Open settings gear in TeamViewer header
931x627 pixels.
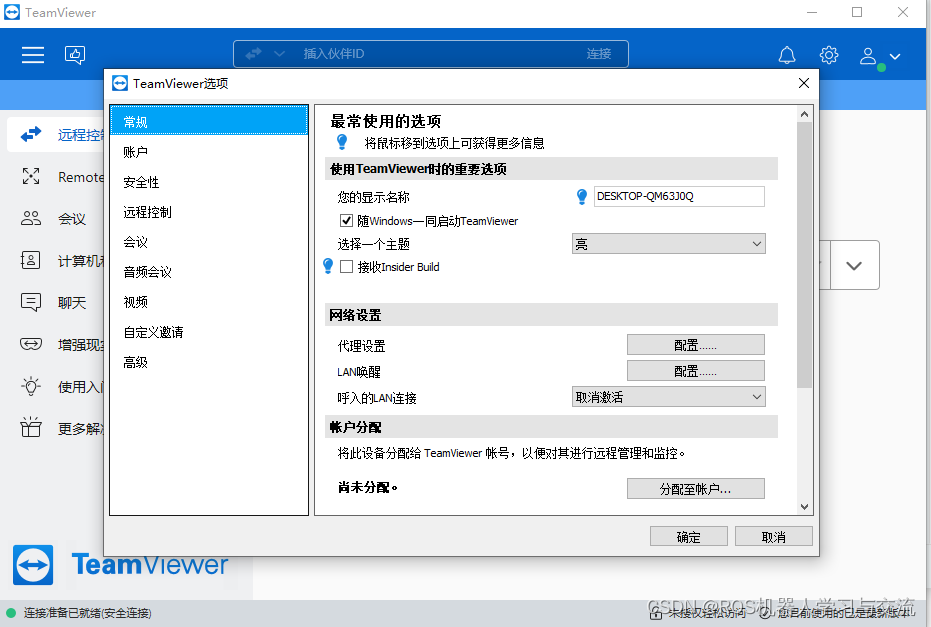click(x=829, y=55)
